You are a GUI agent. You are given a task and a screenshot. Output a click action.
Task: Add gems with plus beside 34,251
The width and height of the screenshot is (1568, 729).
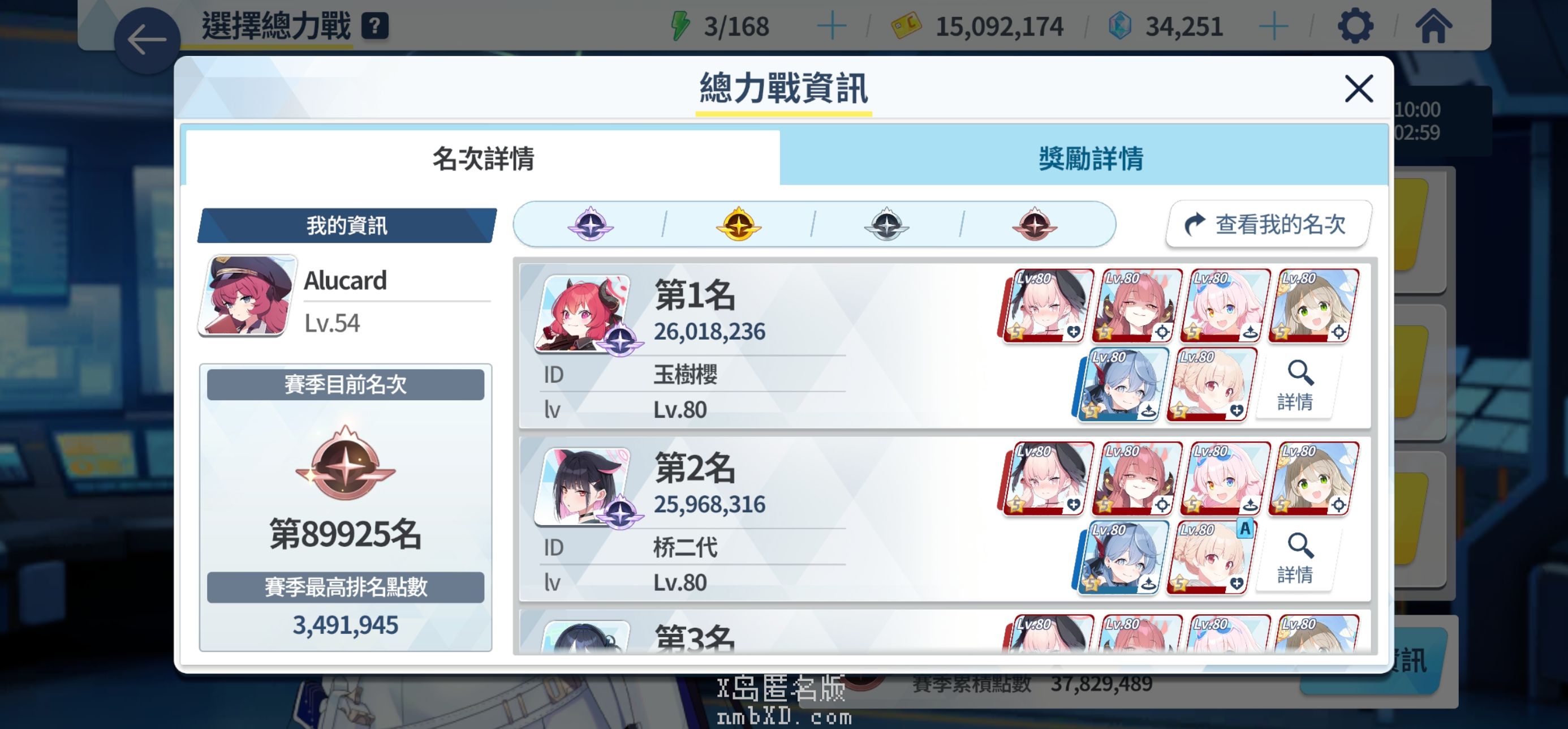[x=1273, y=26]
